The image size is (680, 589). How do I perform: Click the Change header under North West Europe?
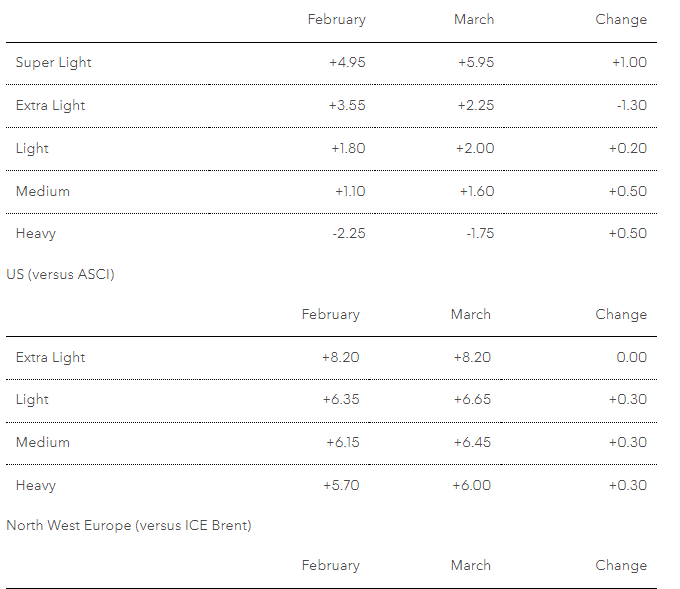coord(621,565)
